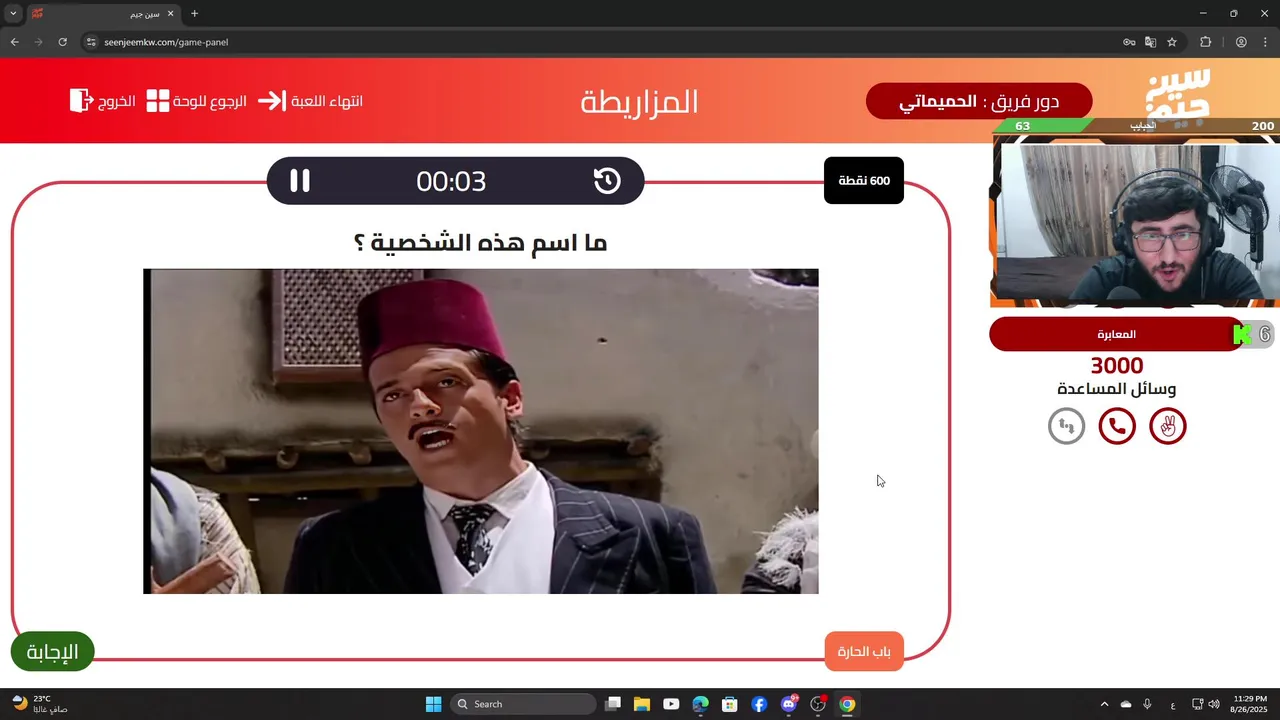
Task: Open the weather widget showing 23°C
Action: pyautogui.click(x=40, y=704)
